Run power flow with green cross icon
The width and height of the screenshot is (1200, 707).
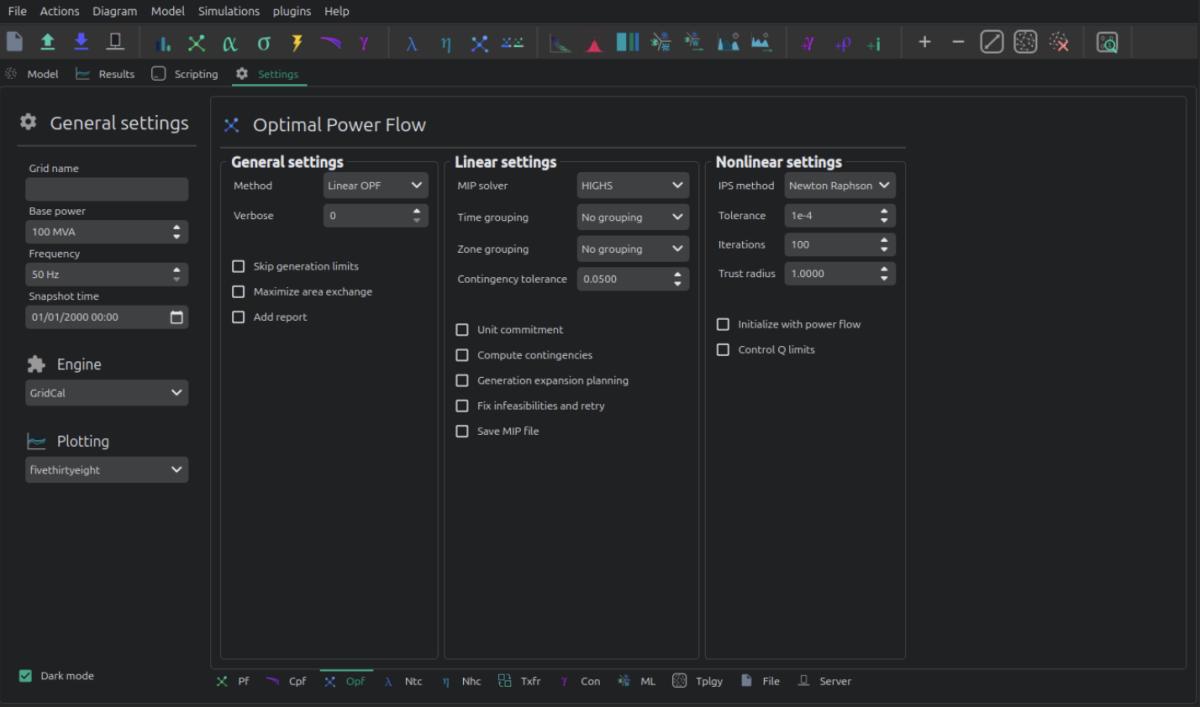(196, 43)
